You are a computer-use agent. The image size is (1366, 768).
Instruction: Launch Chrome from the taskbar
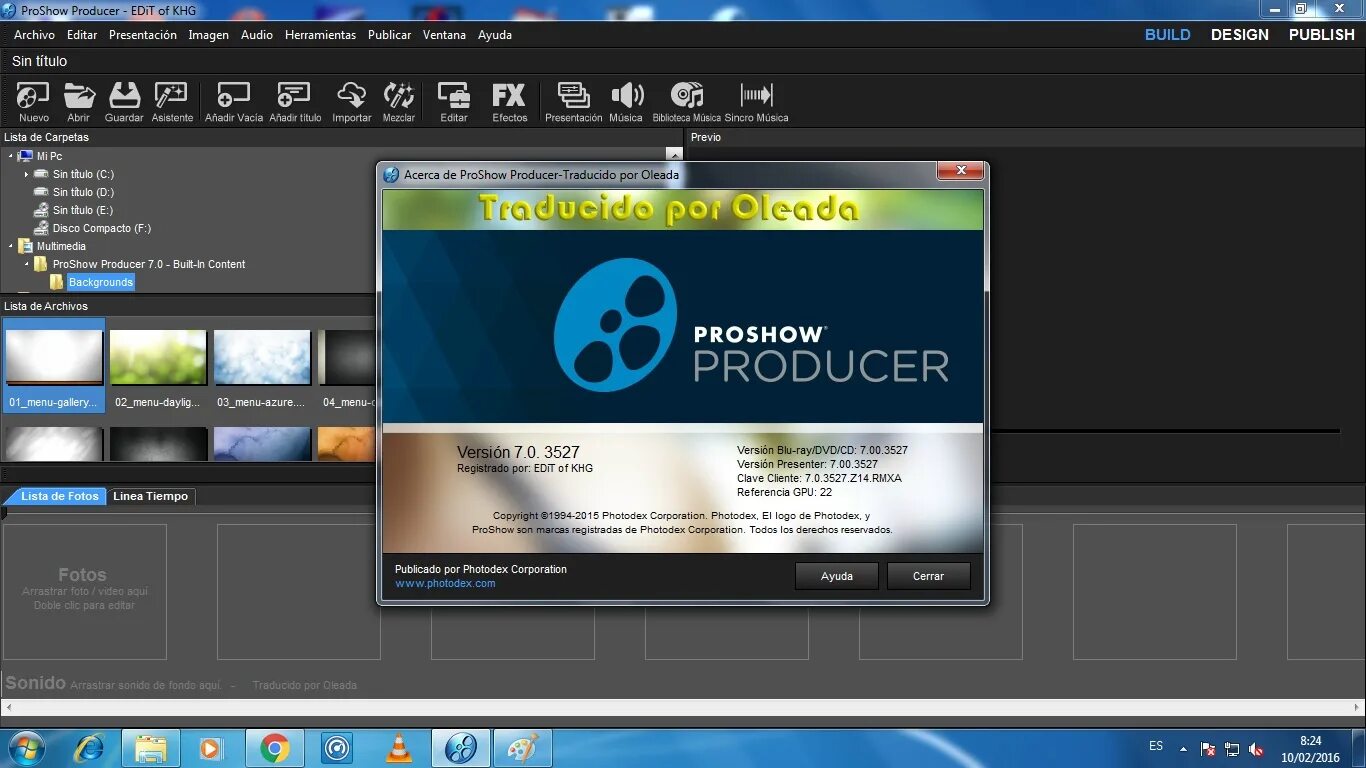(x=275, y=748)
